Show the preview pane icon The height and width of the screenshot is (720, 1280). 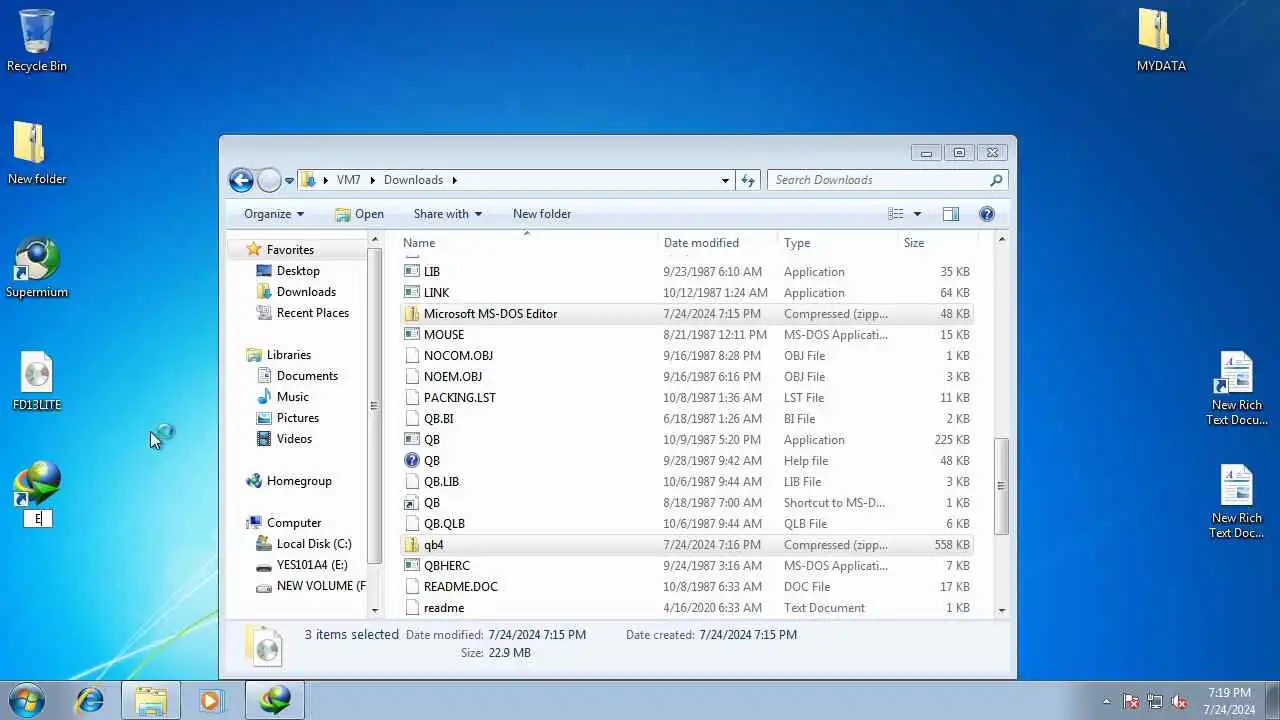click(951, 214)
